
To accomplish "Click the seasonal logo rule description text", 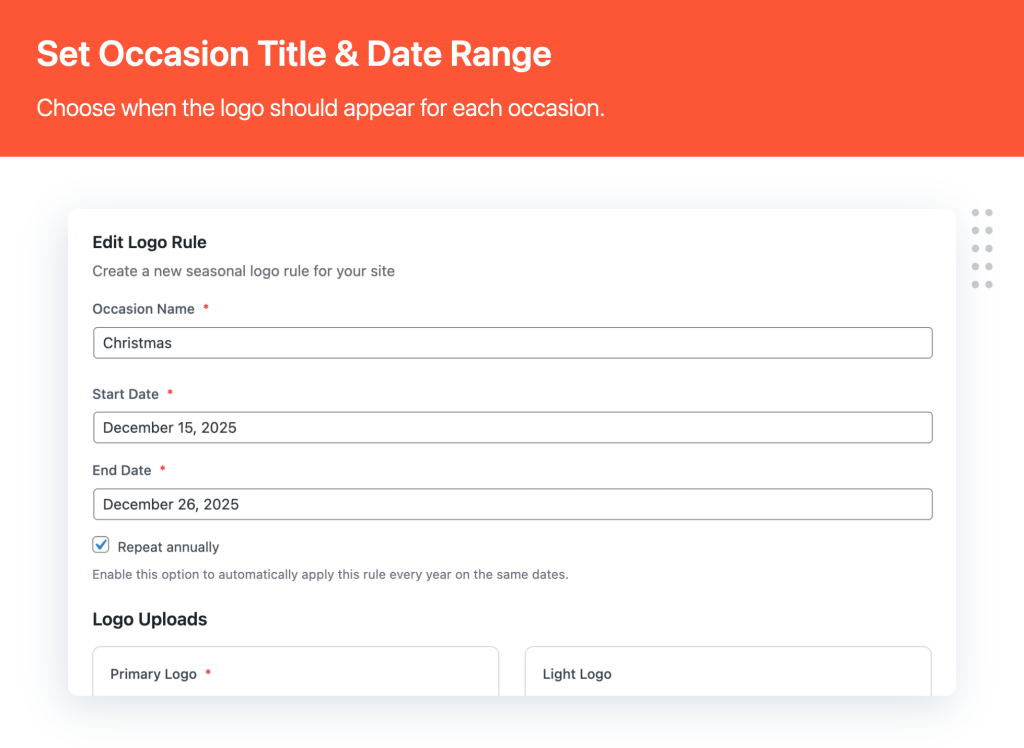I will click(x=243, y=271).
